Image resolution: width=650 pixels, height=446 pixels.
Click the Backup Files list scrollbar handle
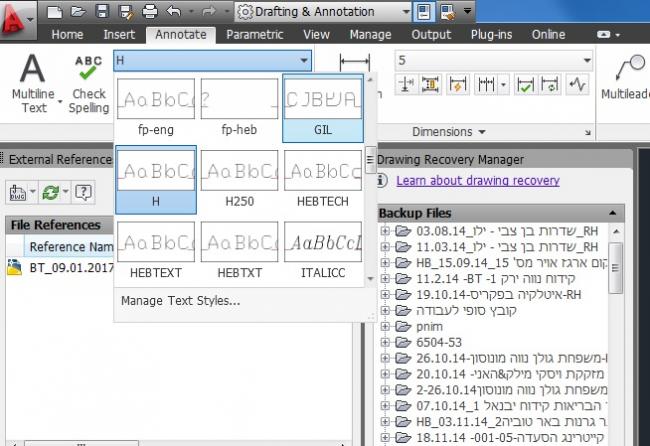pyautogui.click(x=615, y=268)
